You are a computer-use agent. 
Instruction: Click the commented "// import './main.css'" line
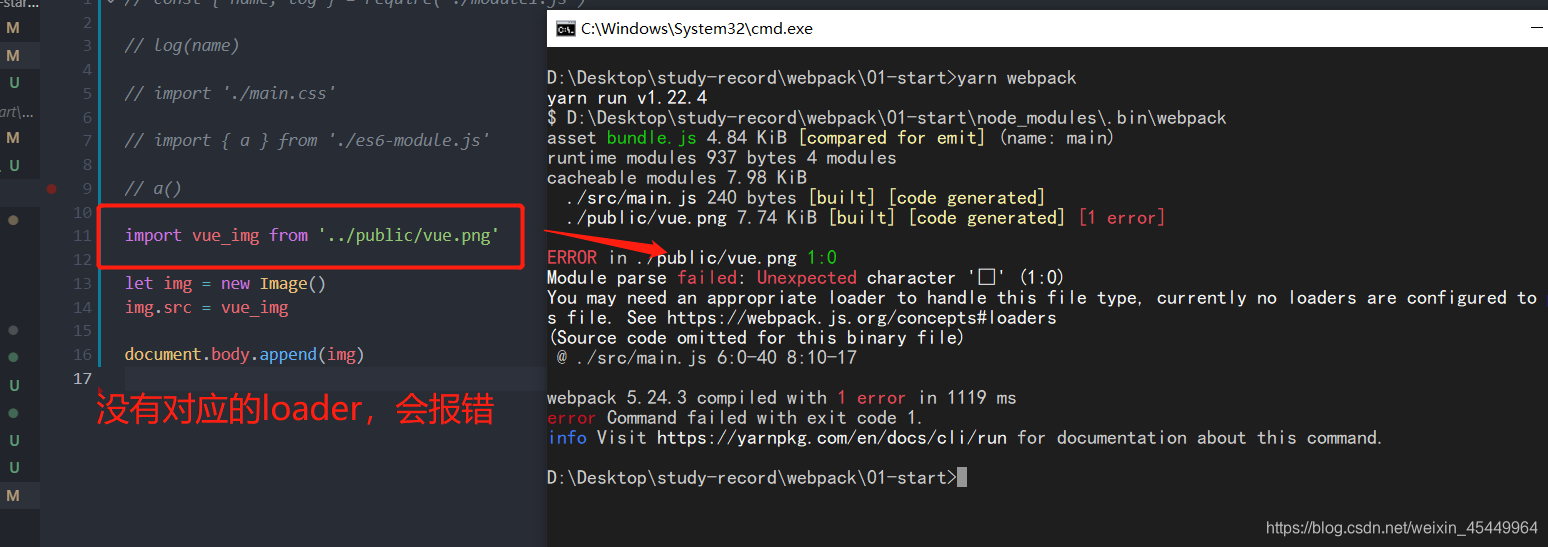click(230, 93)
